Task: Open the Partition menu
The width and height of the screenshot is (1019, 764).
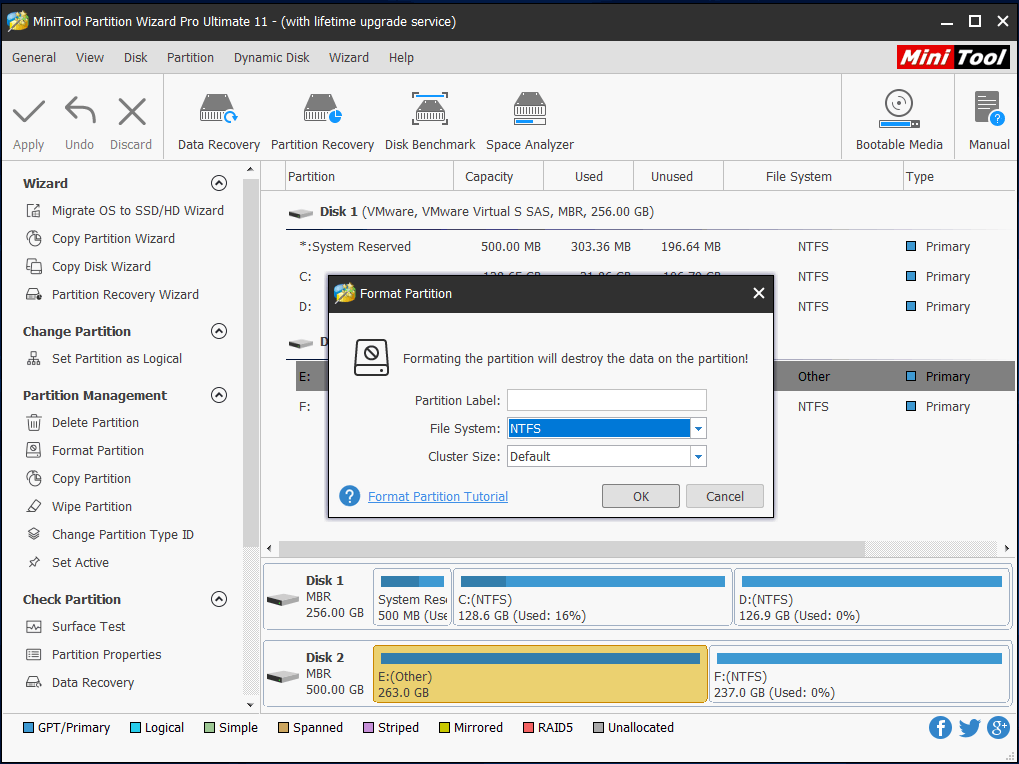Action: point(190,57)
